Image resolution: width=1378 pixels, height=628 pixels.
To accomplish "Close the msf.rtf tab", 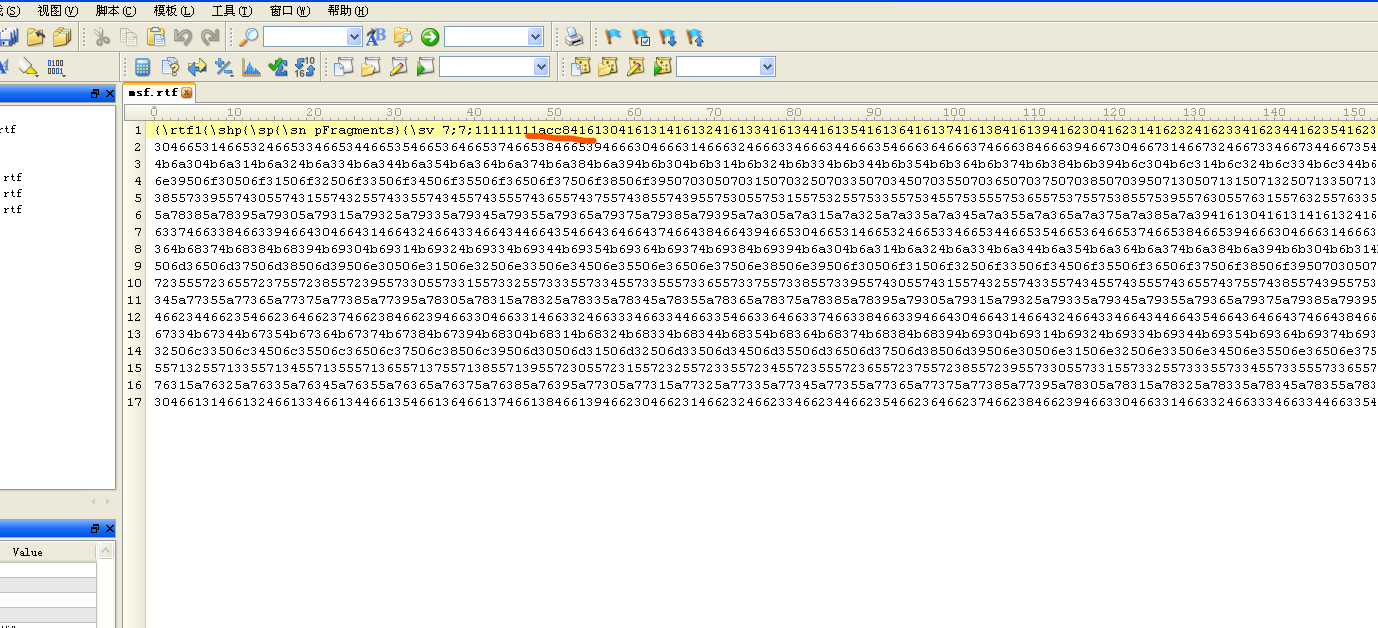I will click(186, 93).
